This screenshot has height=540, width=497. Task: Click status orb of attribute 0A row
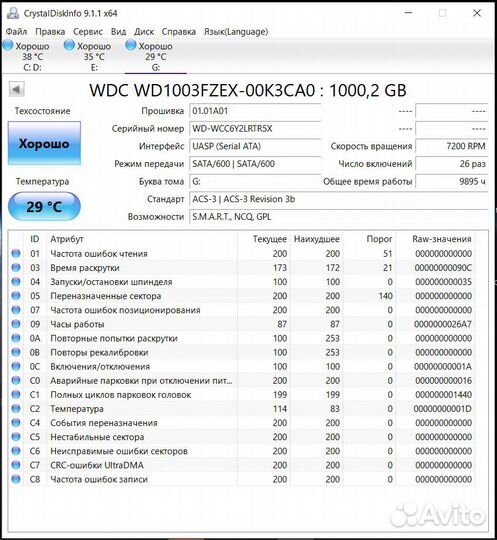[16, 338]
